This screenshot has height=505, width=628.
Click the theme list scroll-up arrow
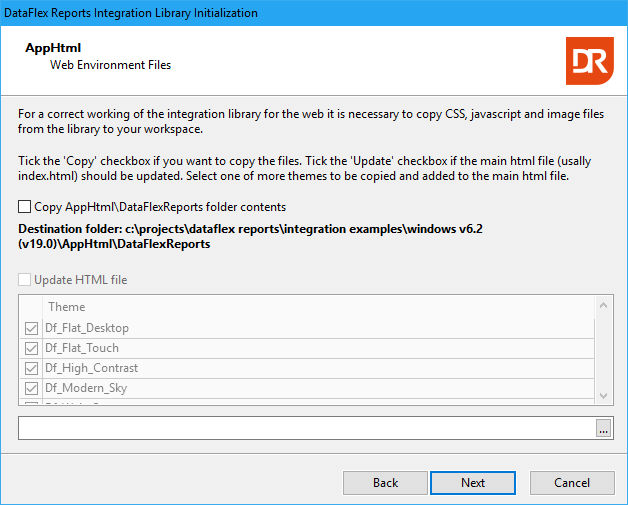pyautogui.click(x=604, y=306)
